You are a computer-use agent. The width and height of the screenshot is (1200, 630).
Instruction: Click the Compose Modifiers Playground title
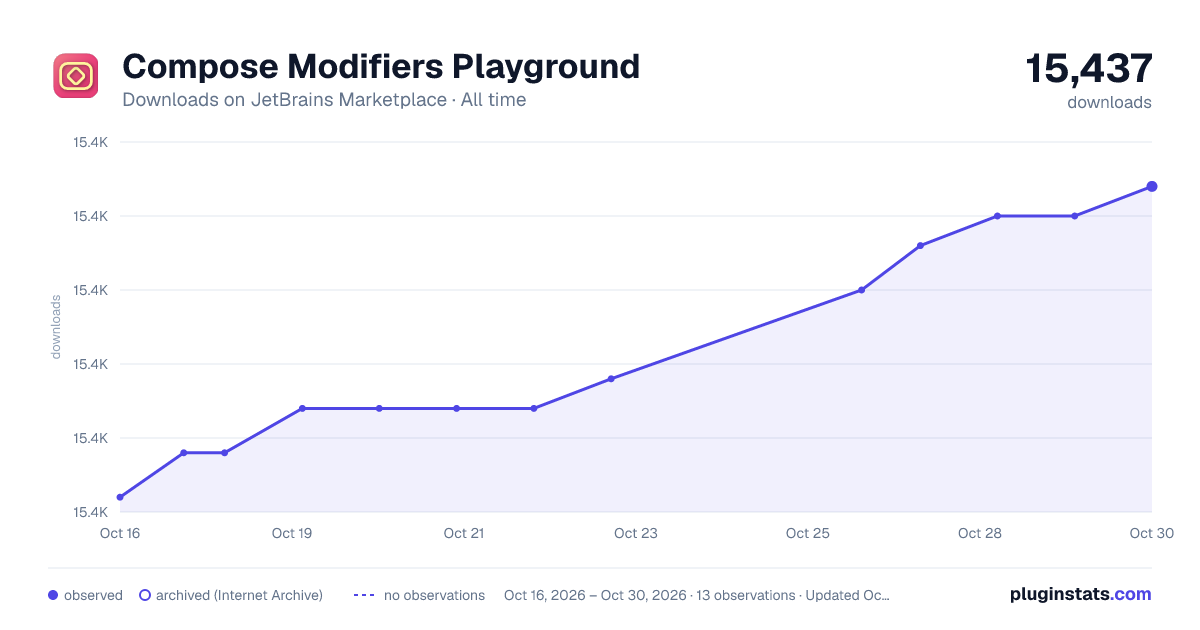[381, 66]
